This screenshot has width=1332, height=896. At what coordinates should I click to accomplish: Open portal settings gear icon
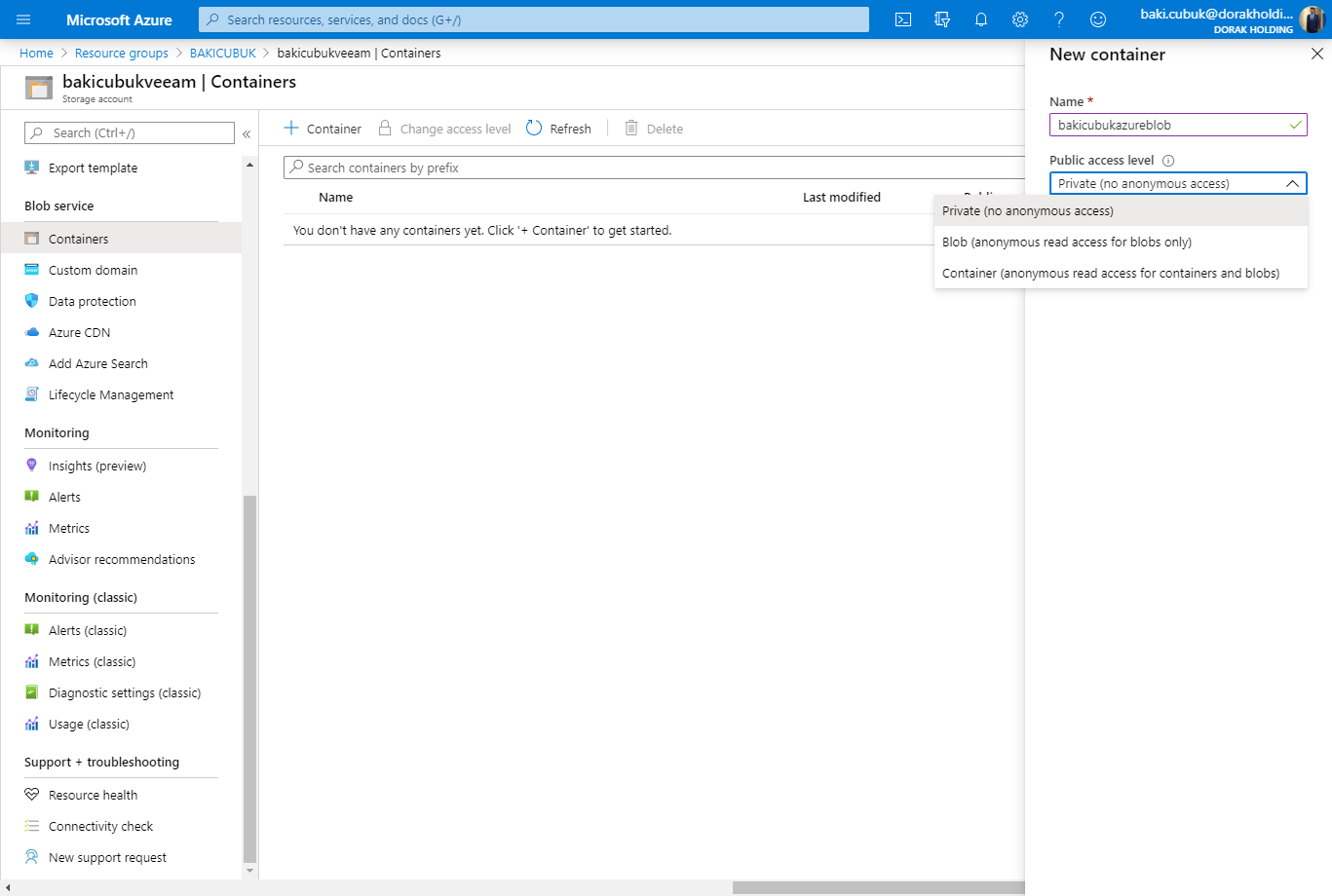(x=1020, y=19)
